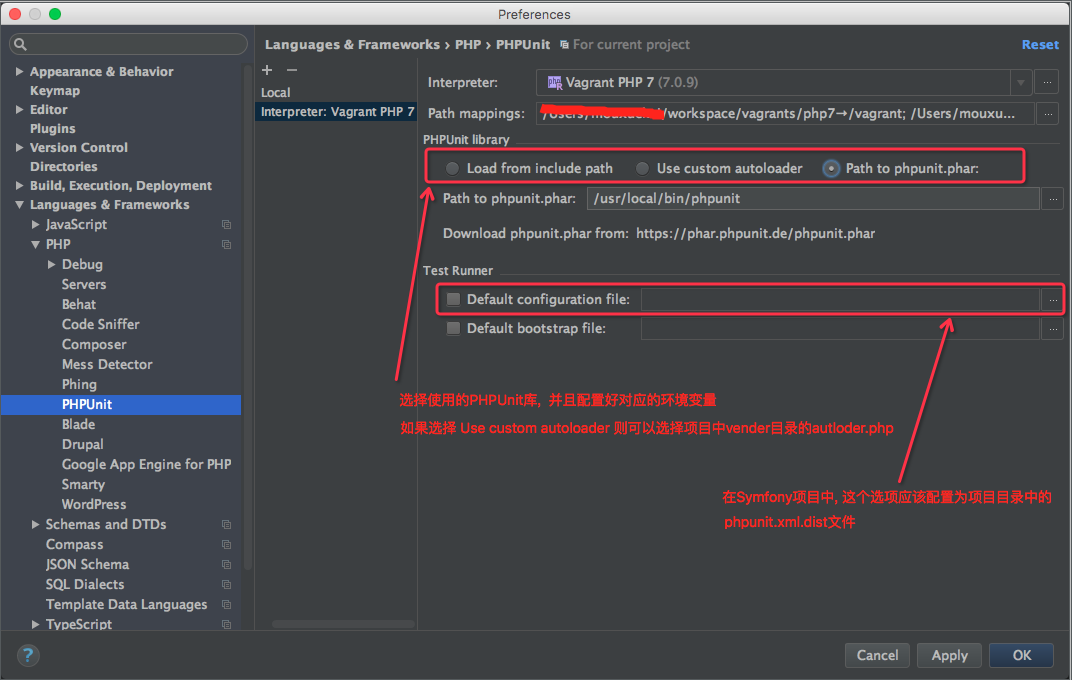Browse for the default configuration file
Screen dimensions: 1072x680
pos(1052,299)
